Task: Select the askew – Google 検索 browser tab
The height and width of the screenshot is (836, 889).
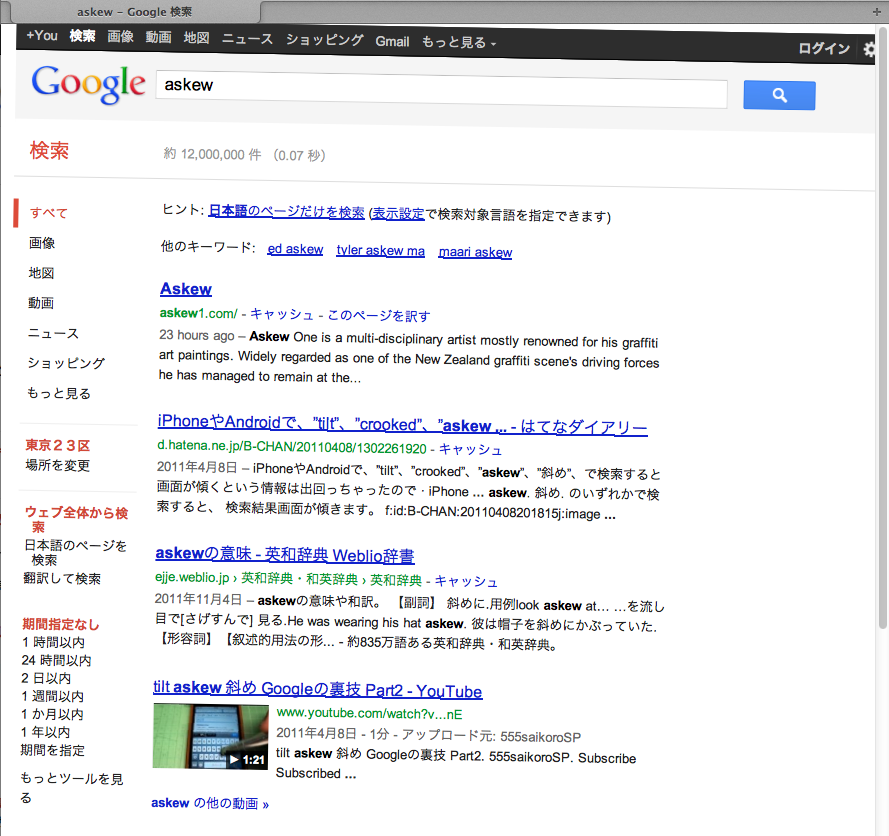Action: click(132, 12)
